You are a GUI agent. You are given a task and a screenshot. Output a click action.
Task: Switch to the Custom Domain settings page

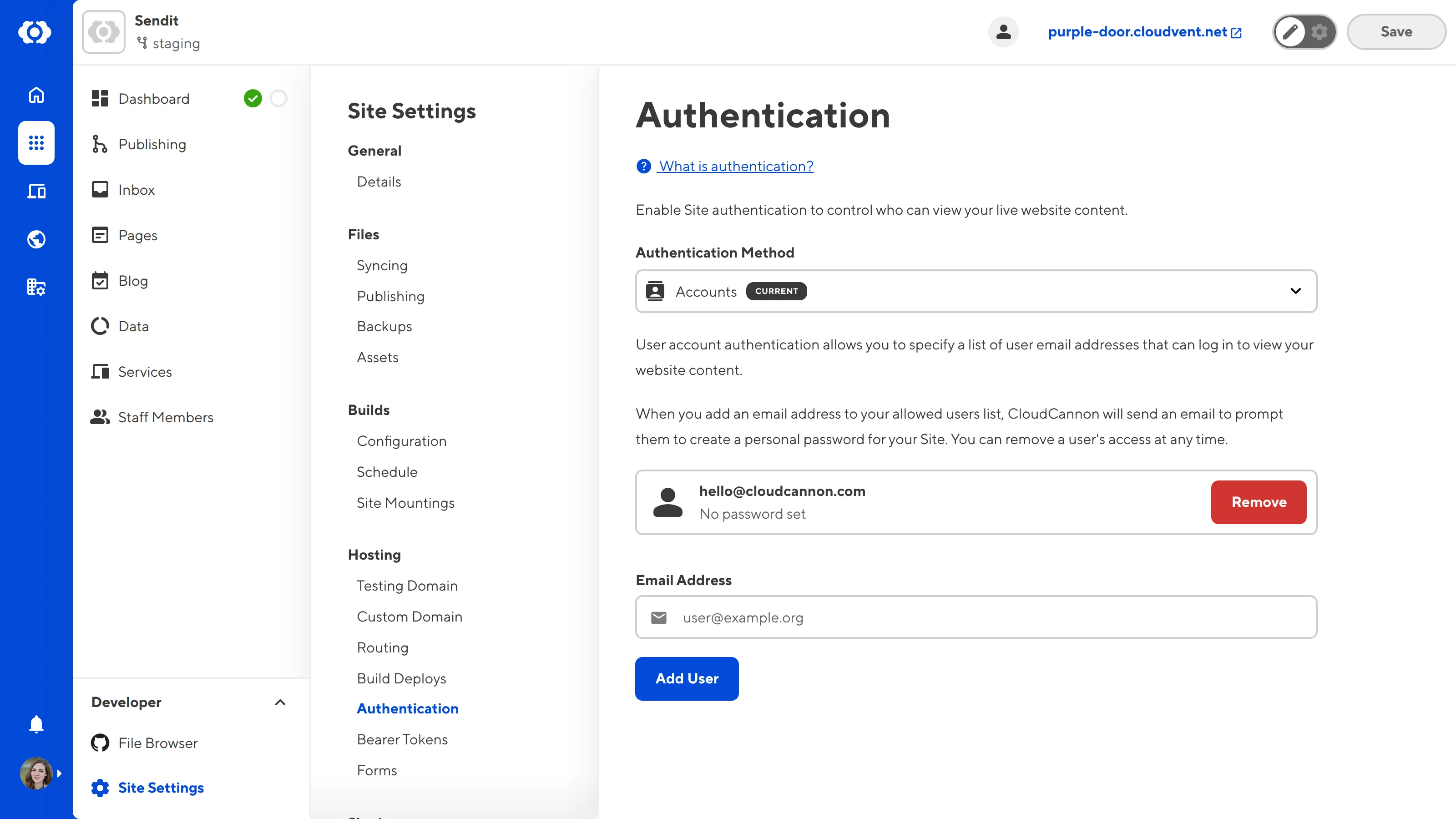409,617
